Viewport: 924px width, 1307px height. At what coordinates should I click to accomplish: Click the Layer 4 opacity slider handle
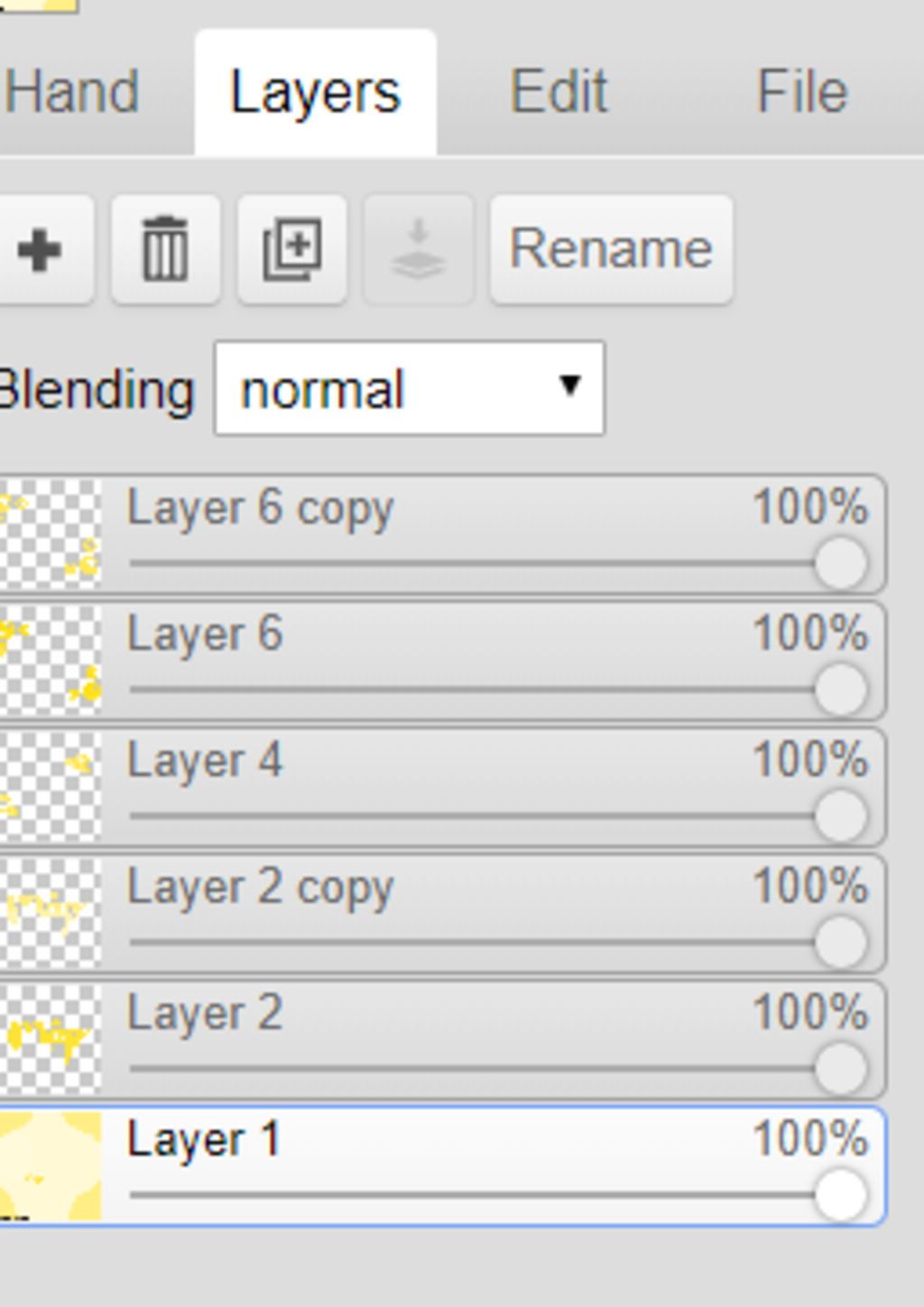(841, 816)
